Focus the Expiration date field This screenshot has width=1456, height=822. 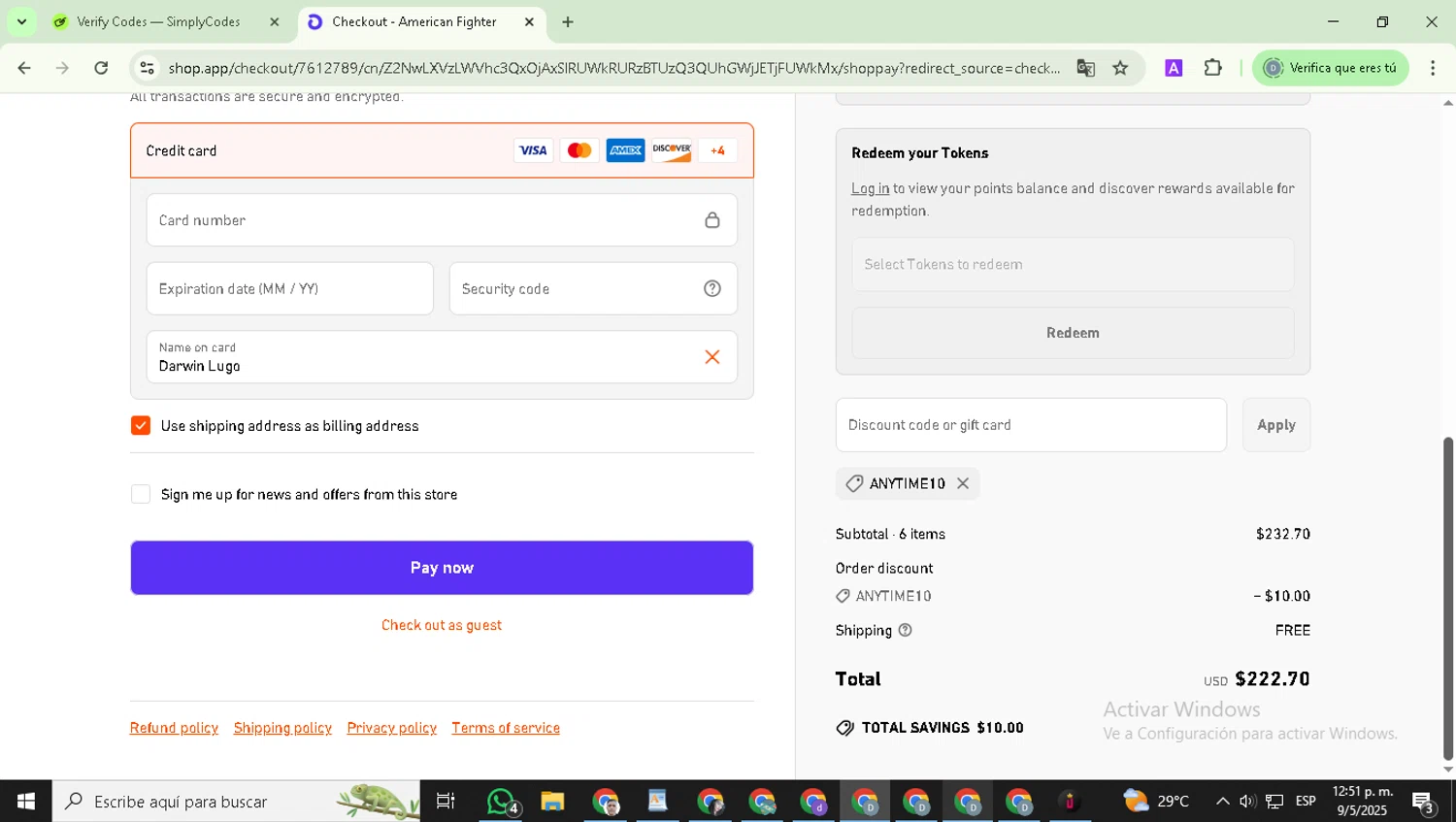289,288
